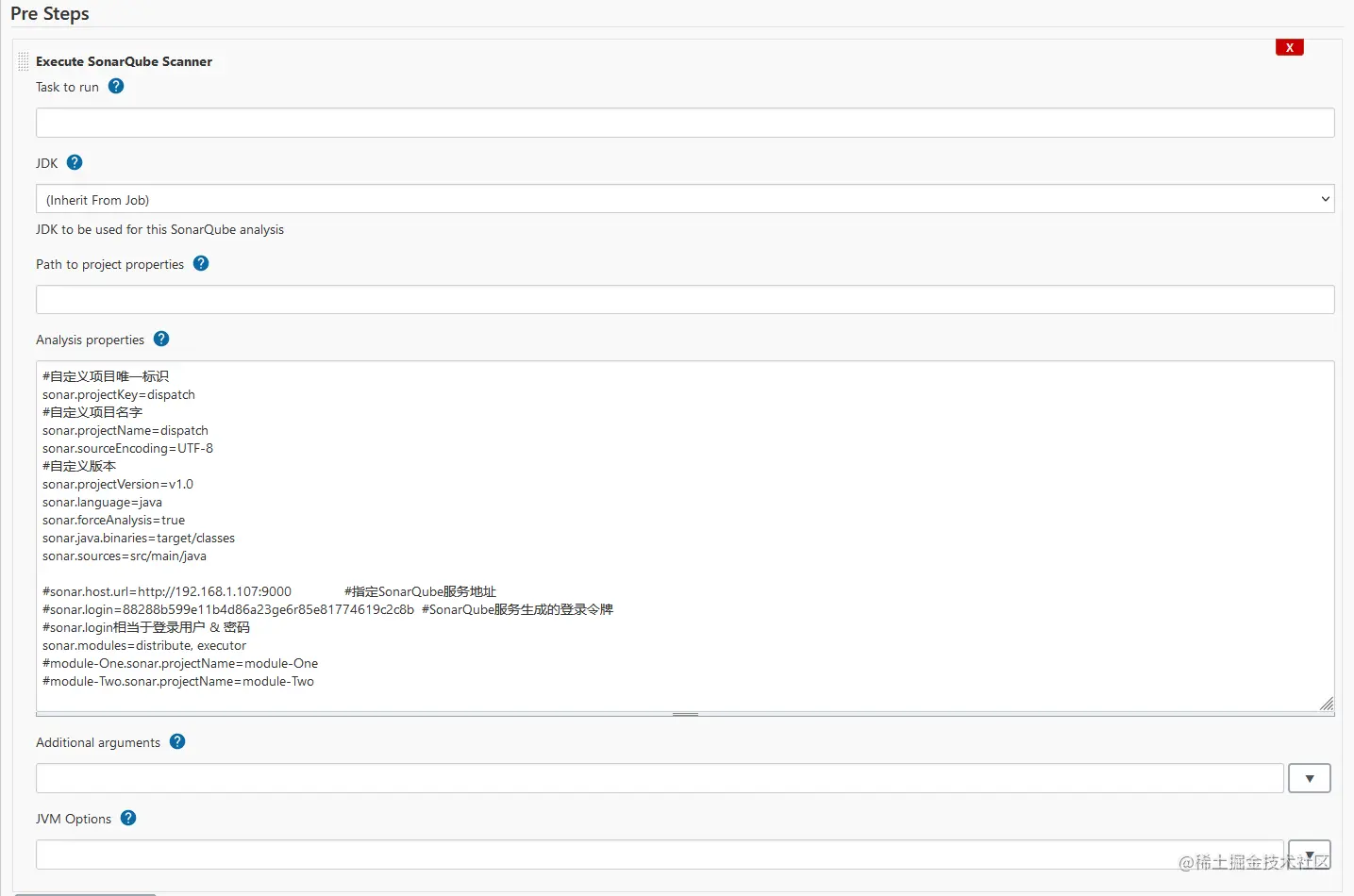The width and height of the screenshot is (1354, 896).
Task: Click the sonar.sources=src/main/java line
Action: tap(125, 556)
